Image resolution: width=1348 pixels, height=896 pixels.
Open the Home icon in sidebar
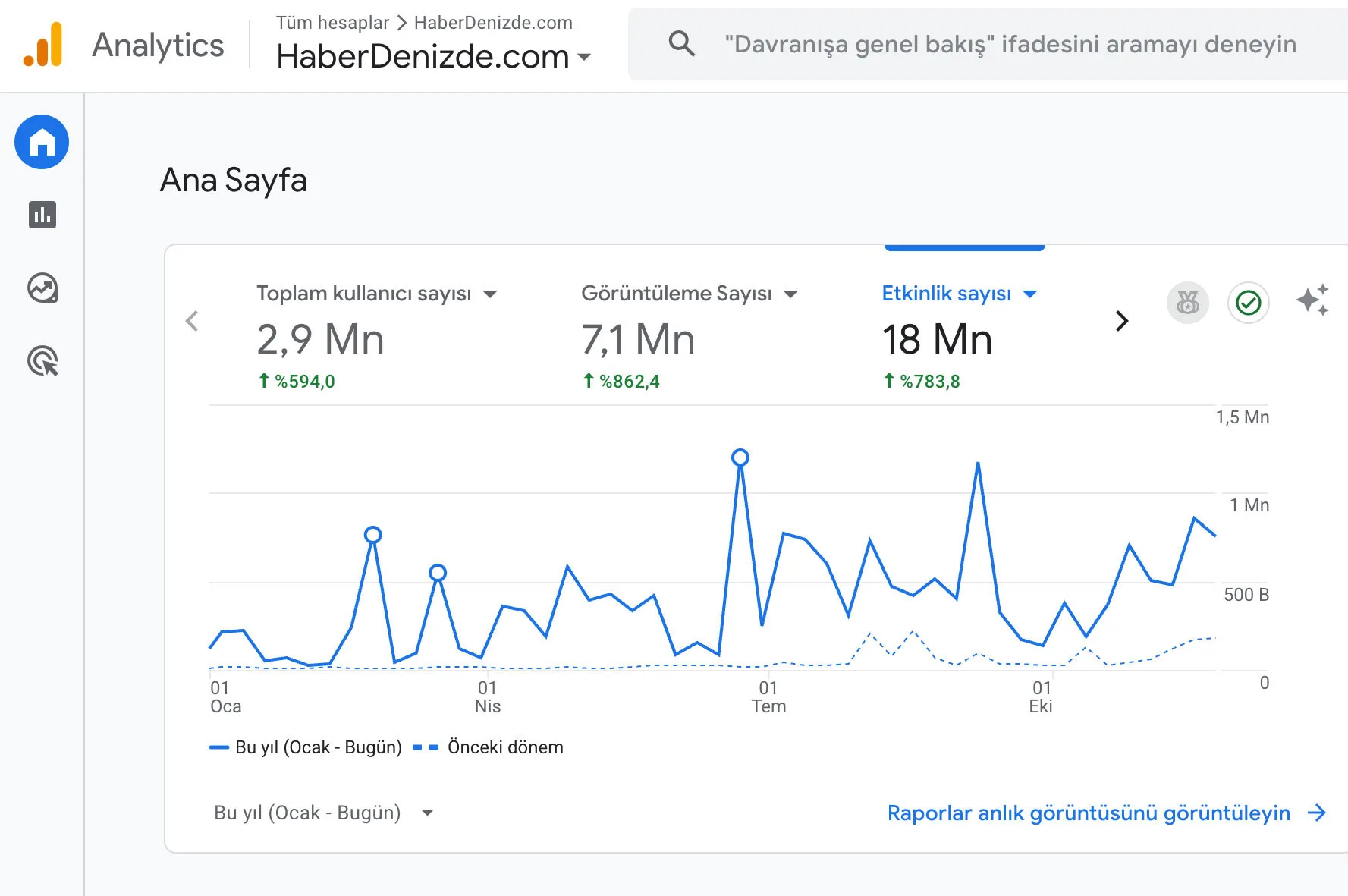point(42,142)
